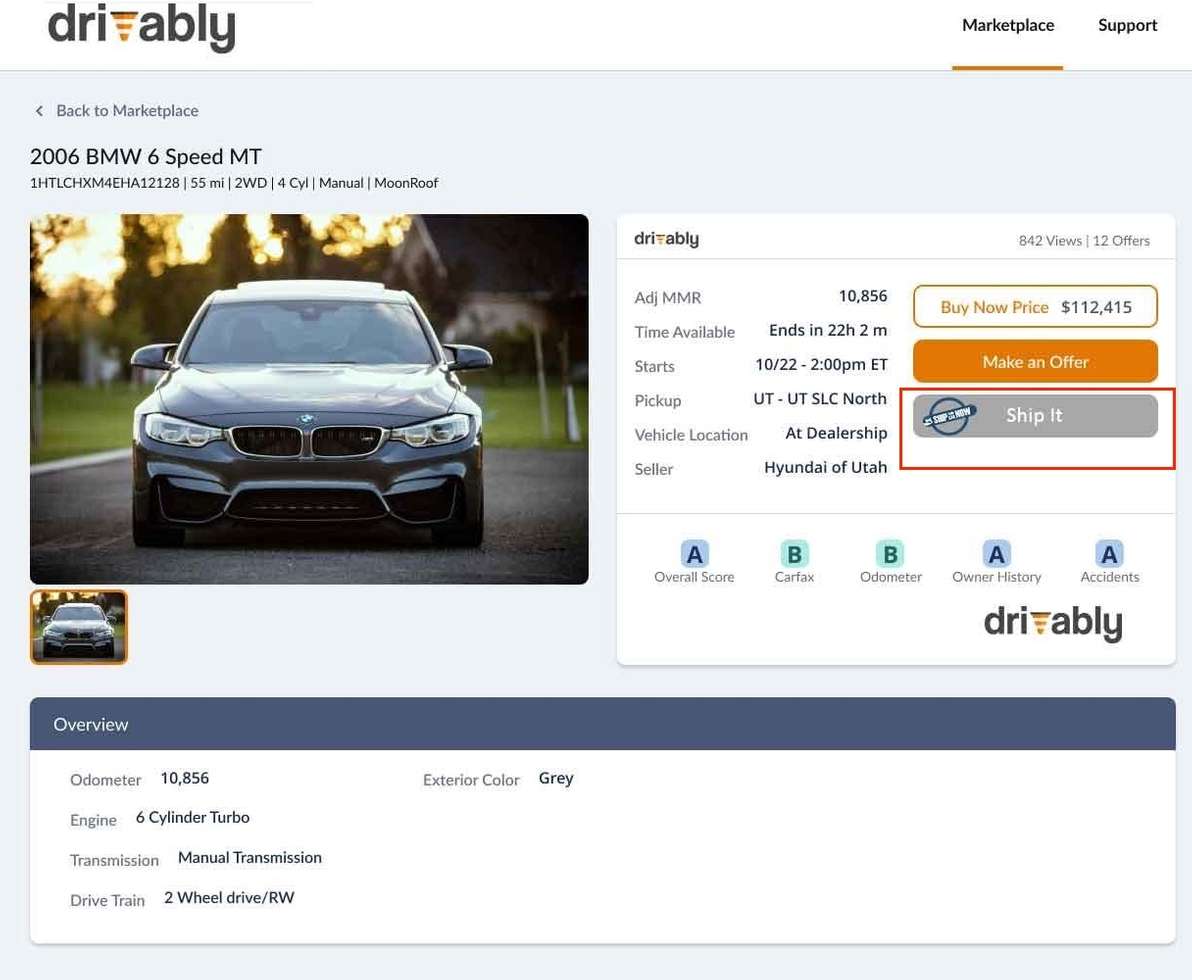Click the Adj MMR value '10,856'
Image resolution: width=1192 pixels, height=980 pixels.
click(x=863, y=296)
